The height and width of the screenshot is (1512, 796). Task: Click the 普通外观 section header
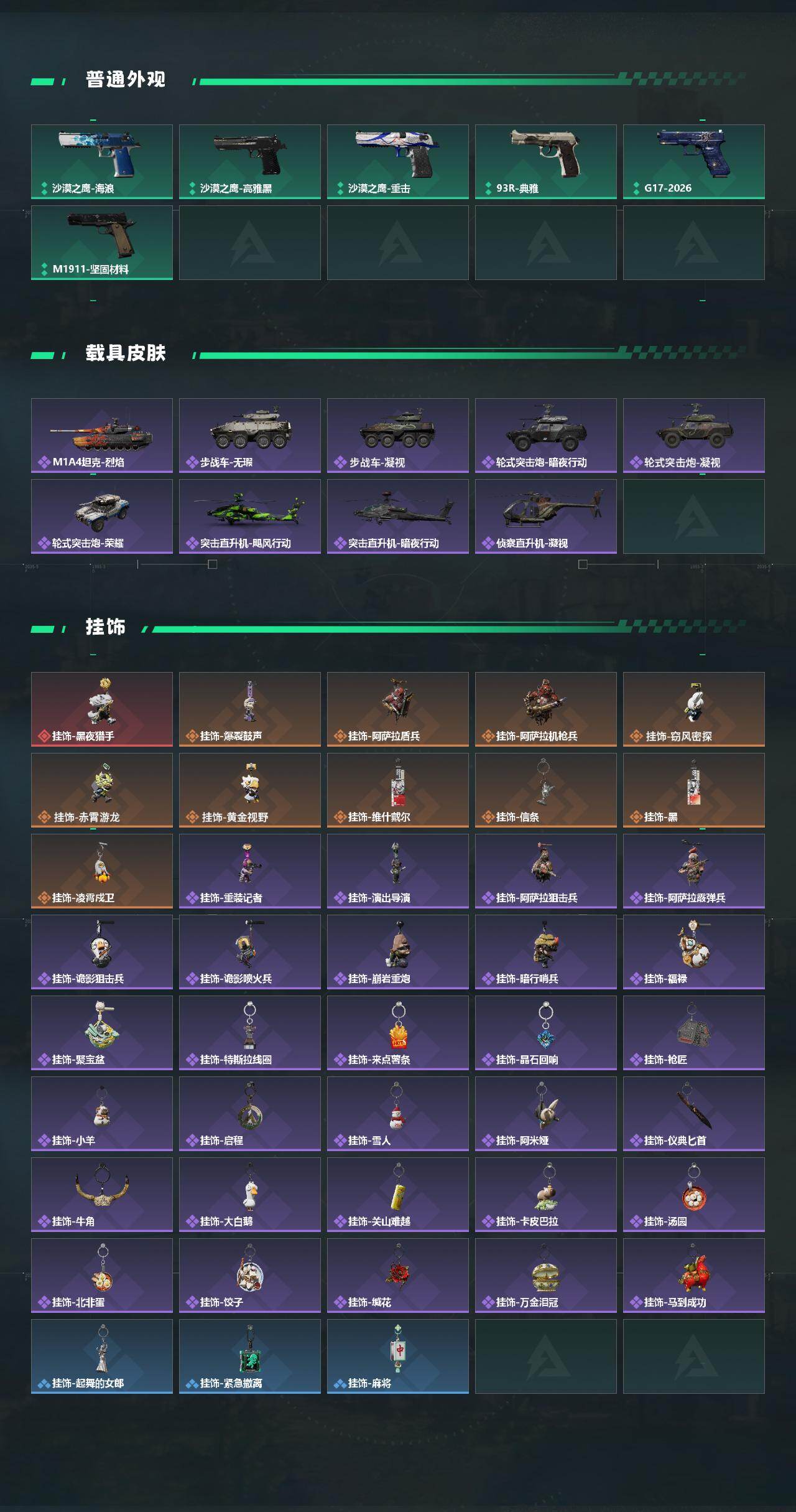pos(126,80)
